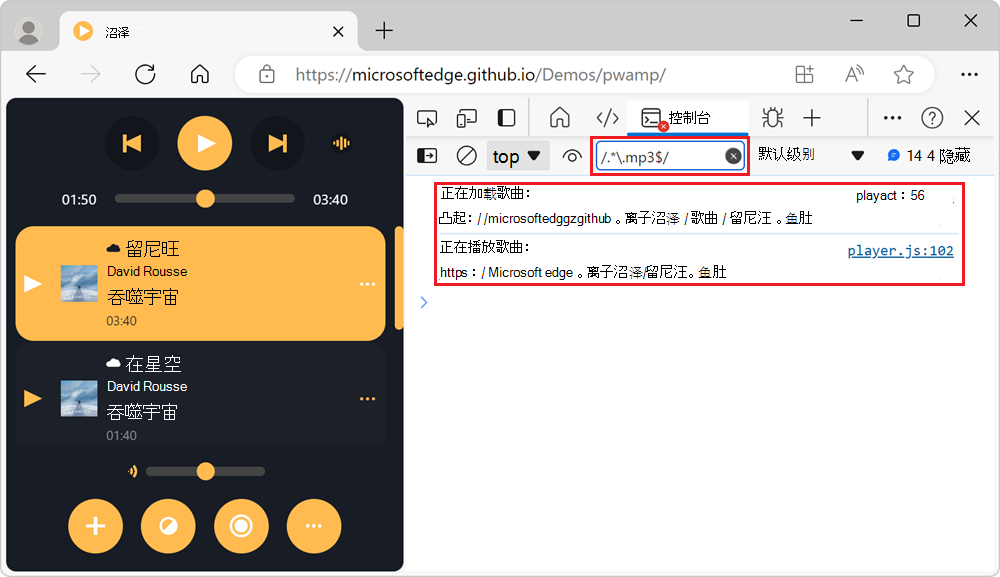Toggle the DevTools panel layout icon
1000x577 pixels.
pyautogui.click(x=506, y=117)
